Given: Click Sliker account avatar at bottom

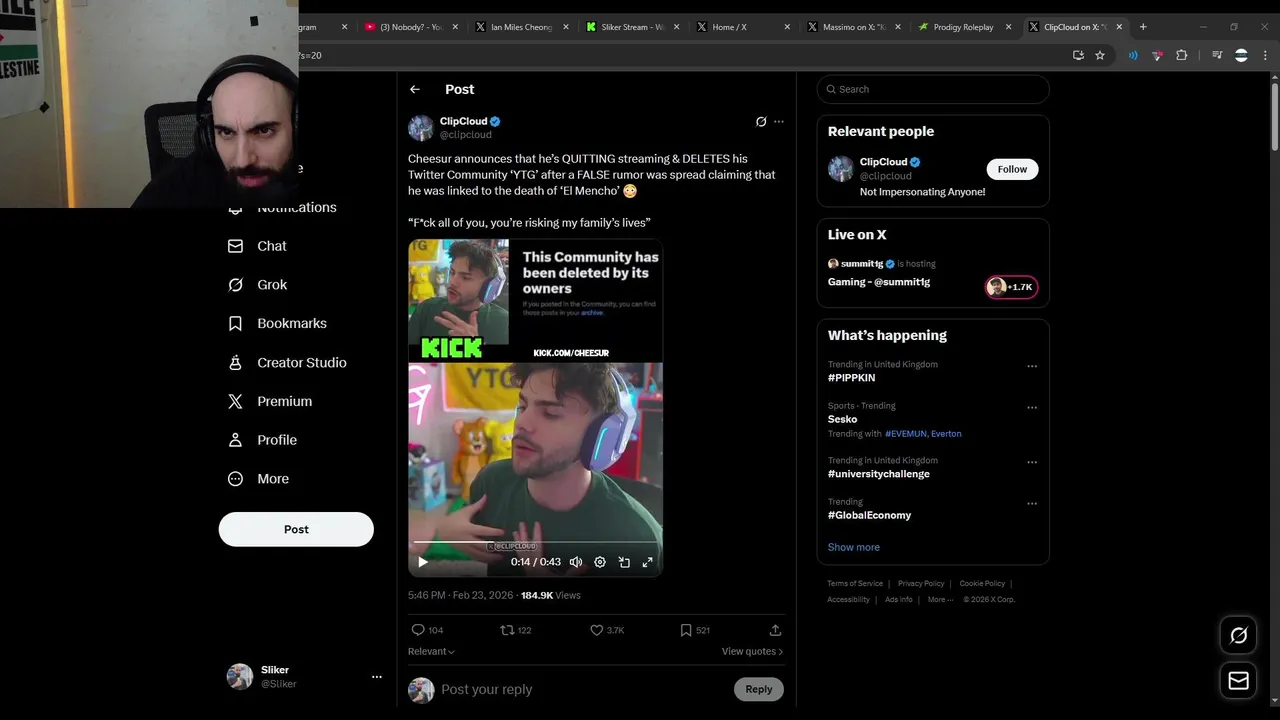Looking at the screenshot, I should [240, 677].
